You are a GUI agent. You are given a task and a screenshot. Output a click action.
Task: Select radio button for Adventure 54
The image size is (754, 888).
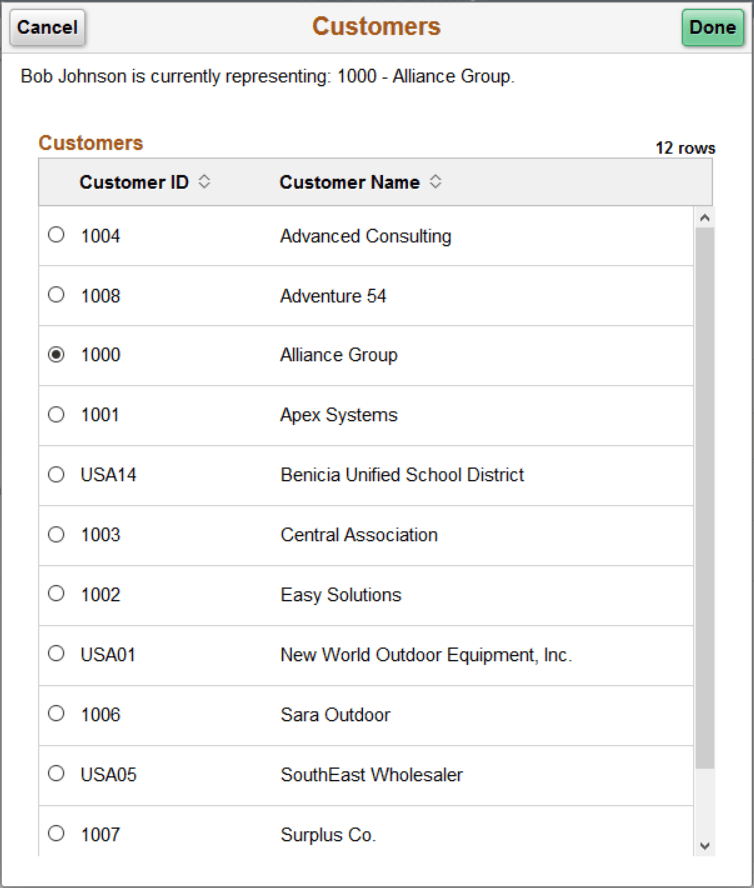click(x=56, y=295)
